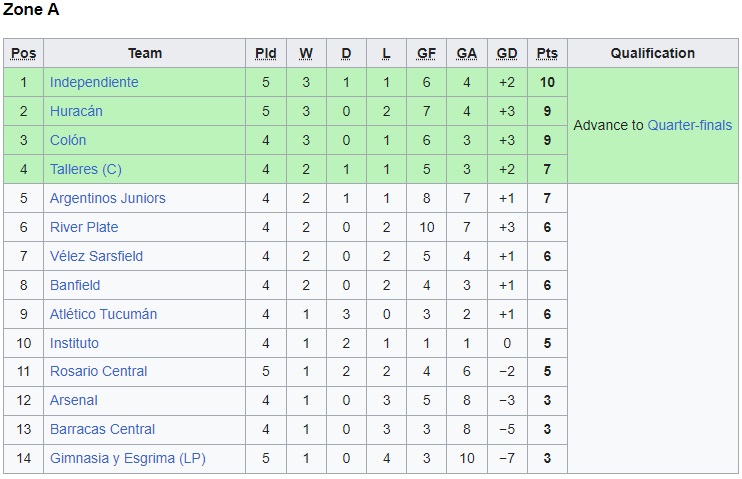
Task: Click the Huracán team link
Action: coord(76,111)
